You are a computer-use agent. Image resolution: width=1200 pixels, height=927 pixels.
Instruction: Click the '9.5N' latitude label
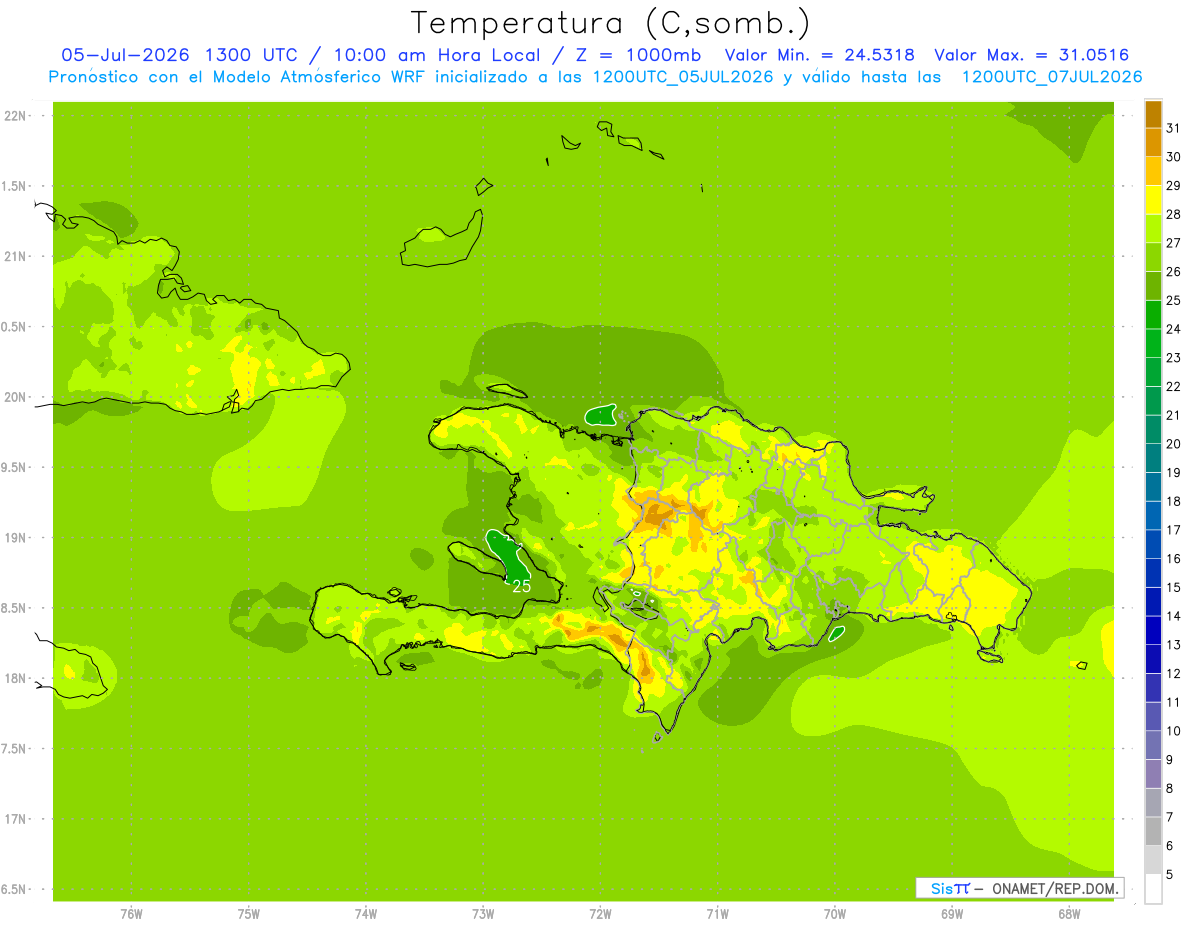pyautogui.click(x=13, y=468)
